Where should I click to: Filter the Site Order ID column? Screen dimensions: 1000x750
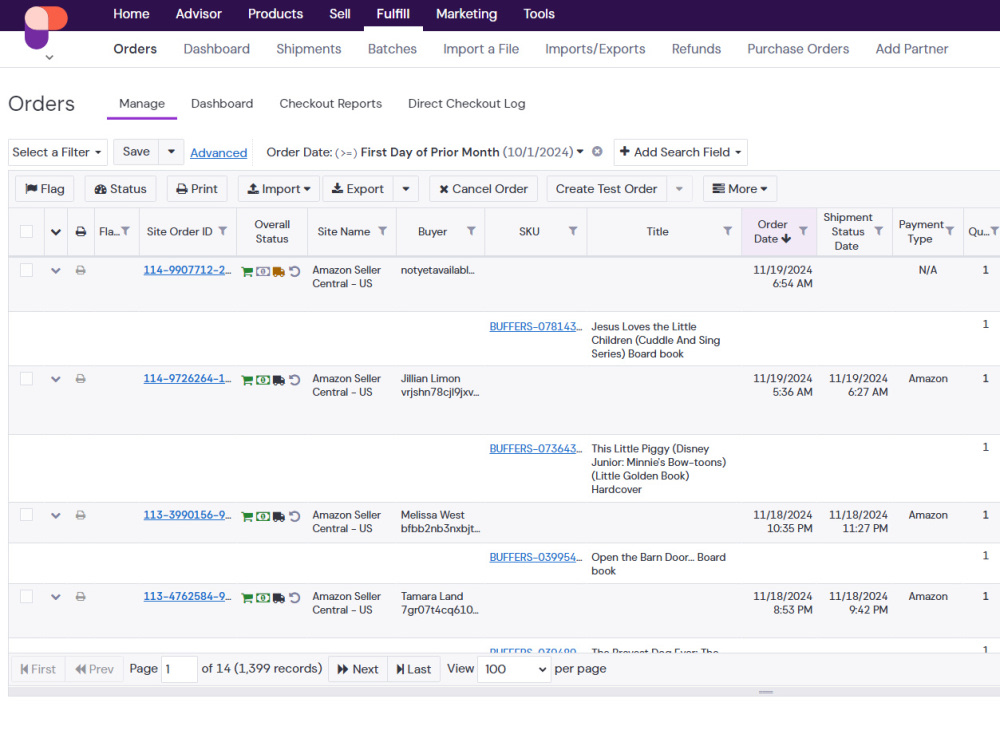223,231
